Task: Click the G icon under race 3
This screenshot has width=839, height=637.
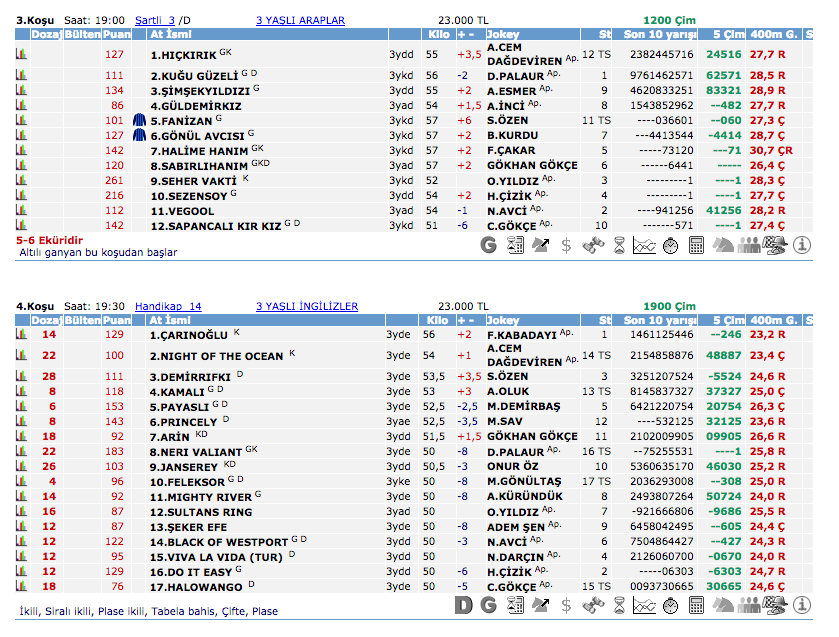Action: [489, 244]
